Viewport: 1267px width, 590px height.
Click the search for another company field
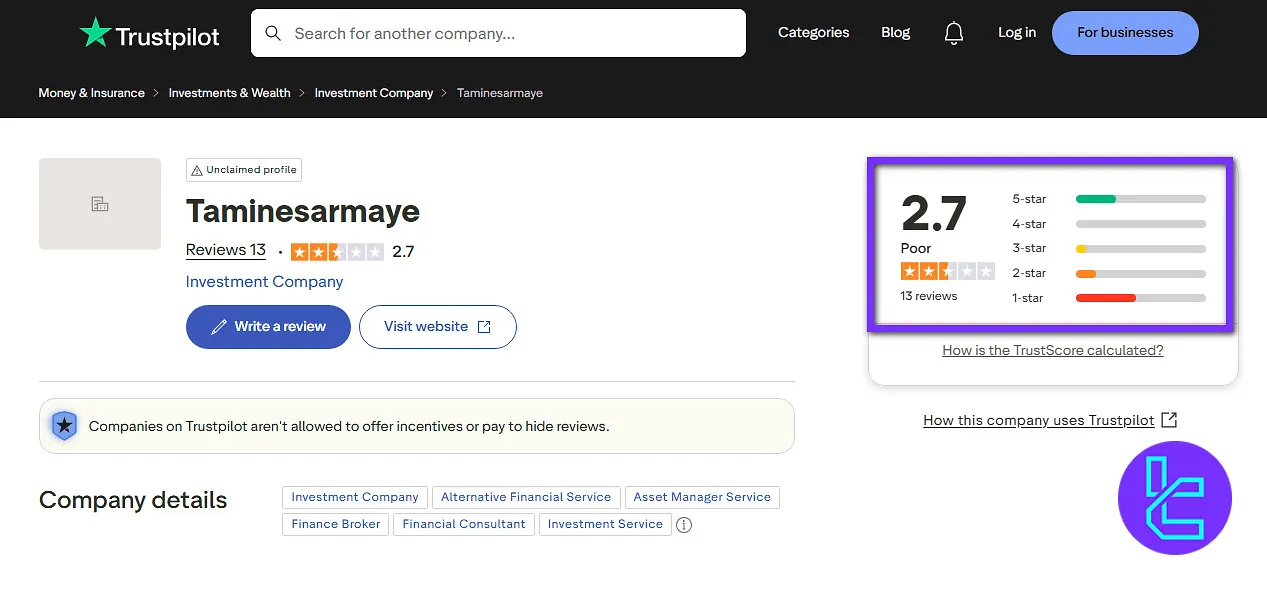510,33
